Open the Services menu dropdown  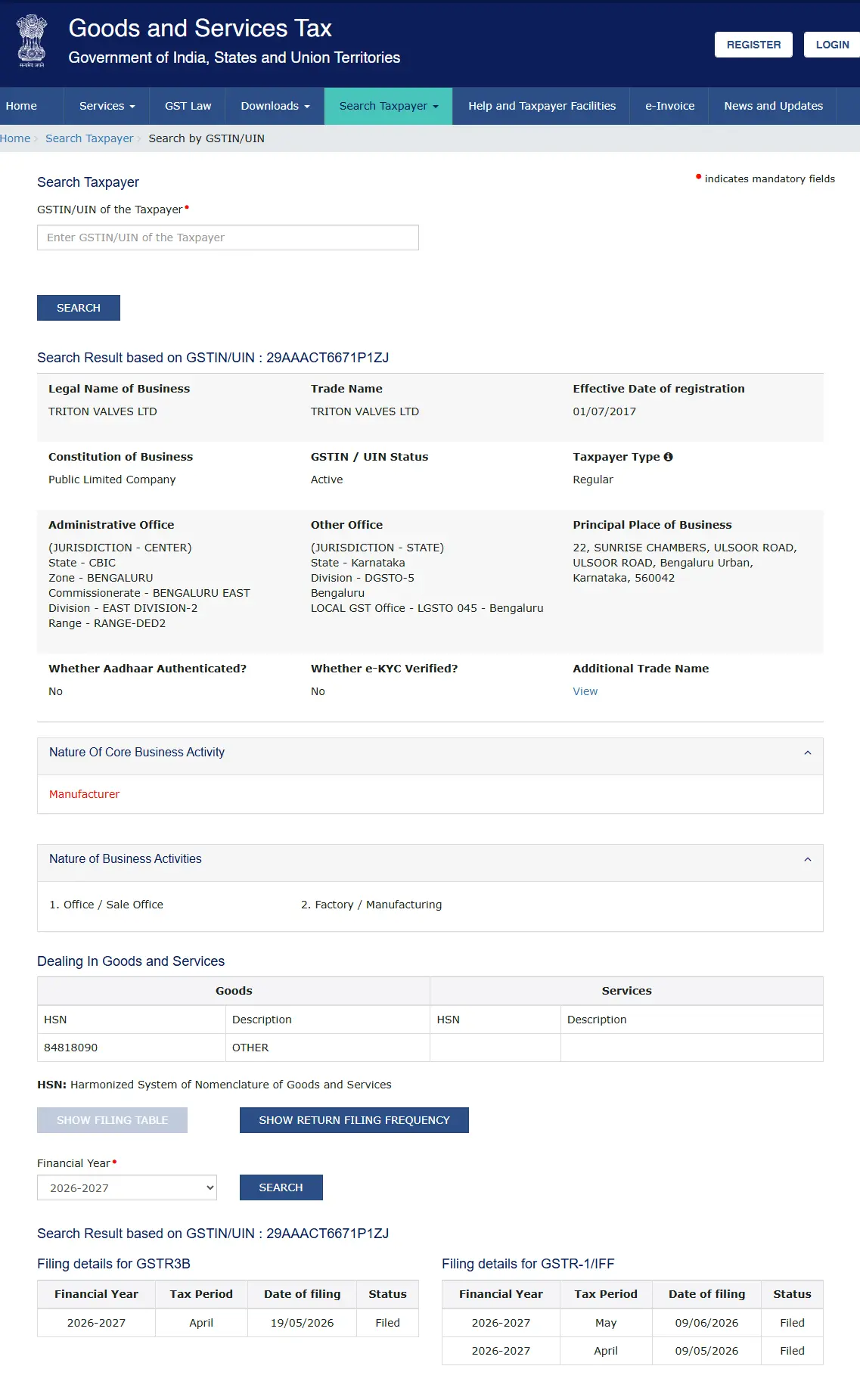[107, 106]
